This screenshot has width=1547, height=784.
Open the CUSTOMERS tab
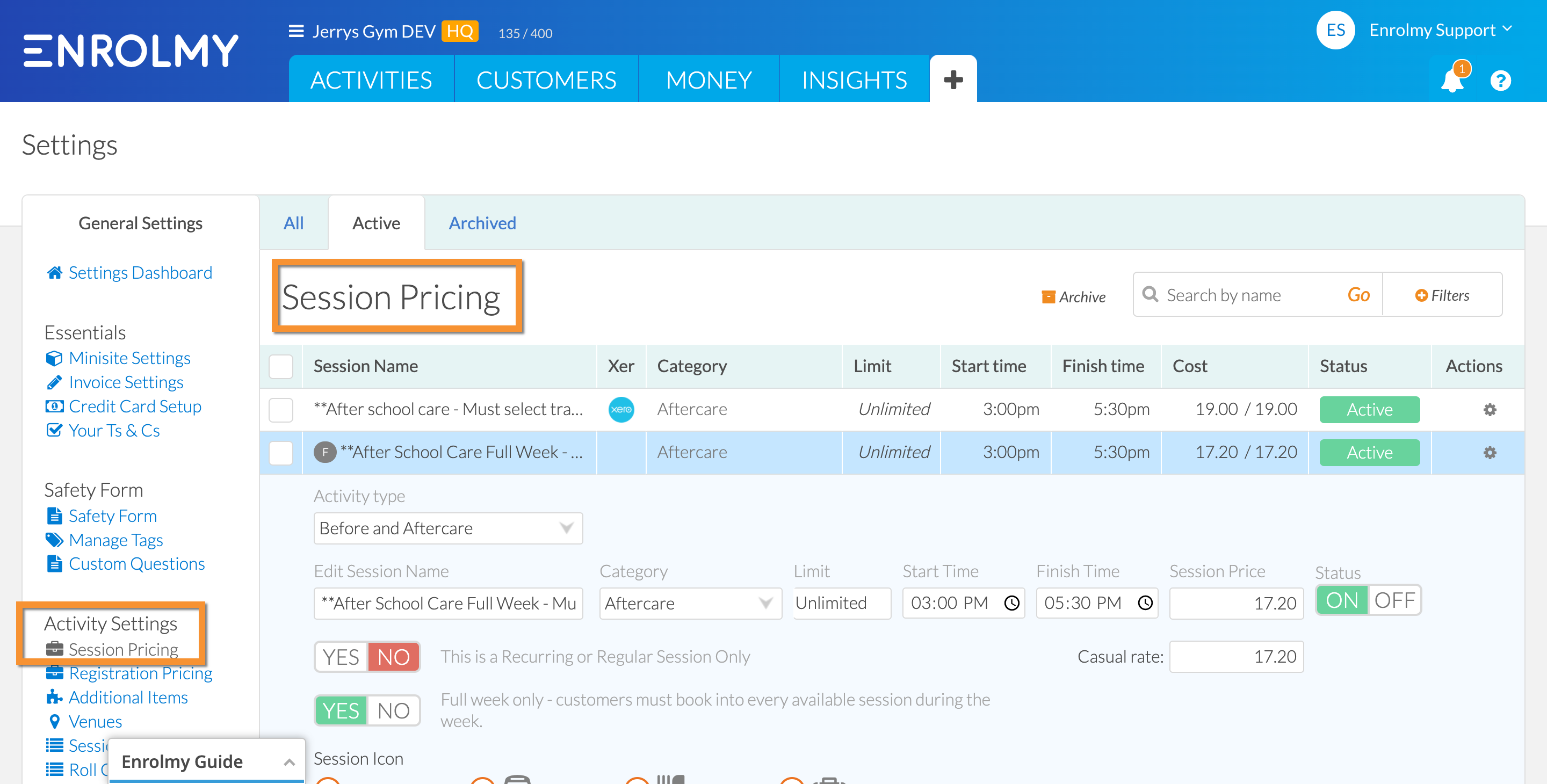[546, 79]
